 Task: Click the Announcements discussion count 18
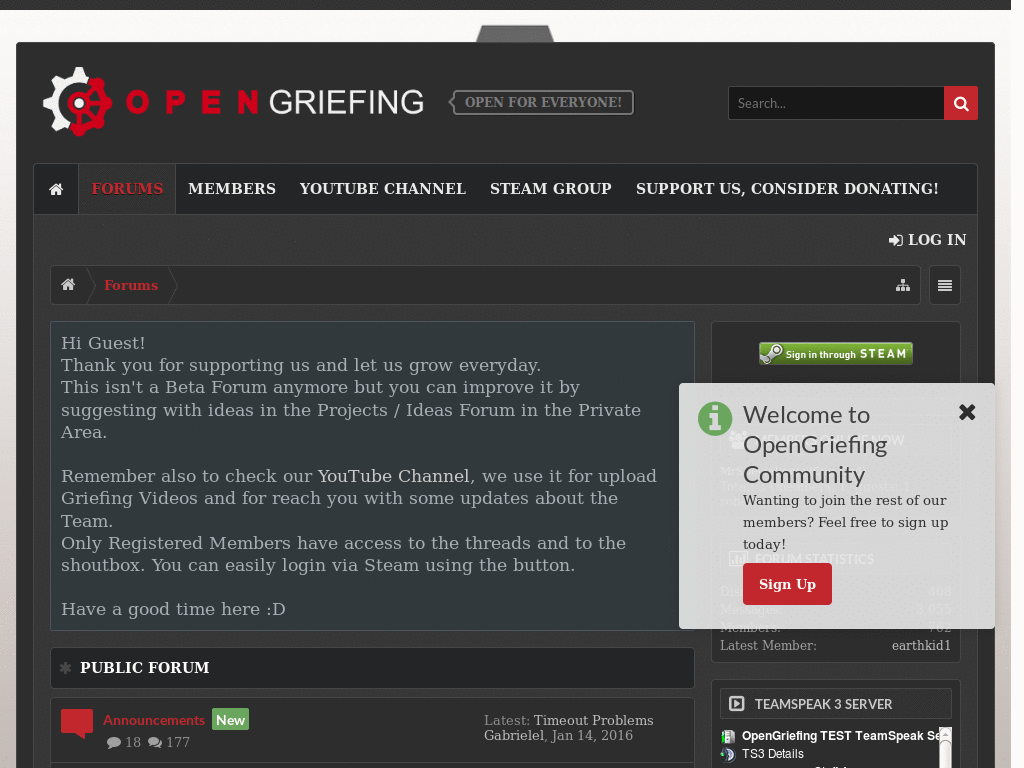(x=124, y=743)
